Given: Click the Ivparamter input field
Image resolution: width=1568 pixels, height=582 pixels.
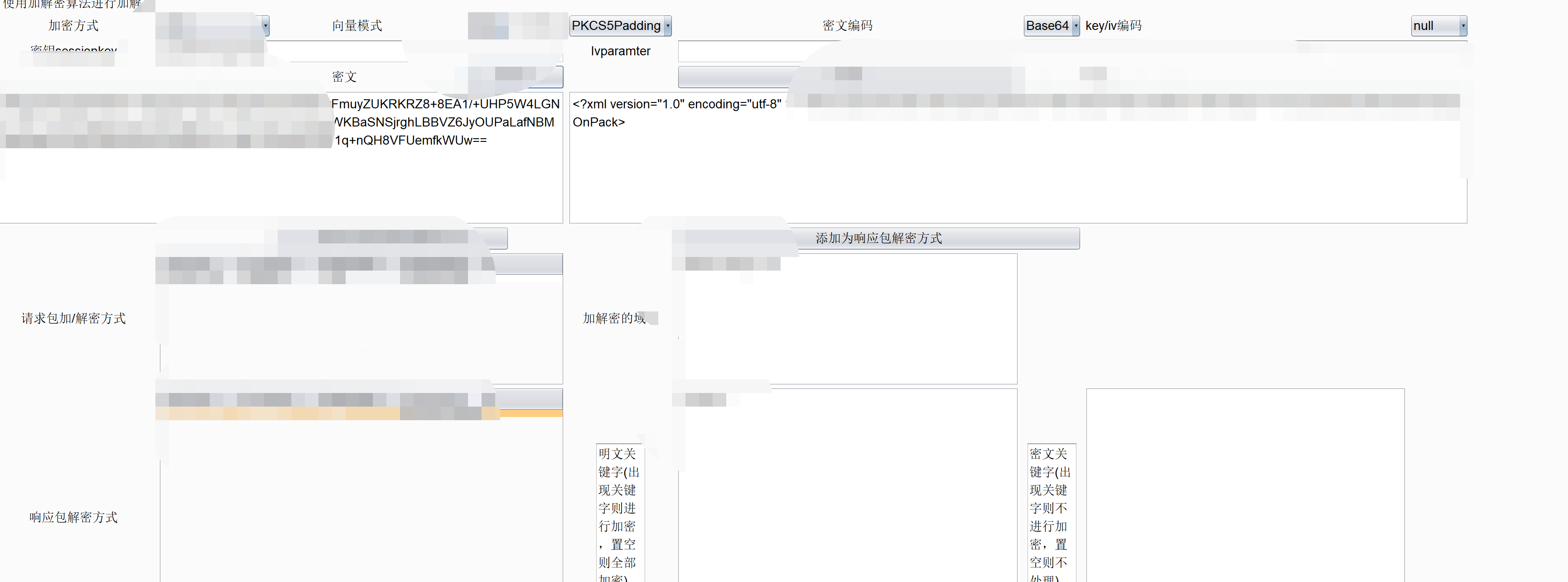Looking at the screenshot, I should coord(1072,51).
